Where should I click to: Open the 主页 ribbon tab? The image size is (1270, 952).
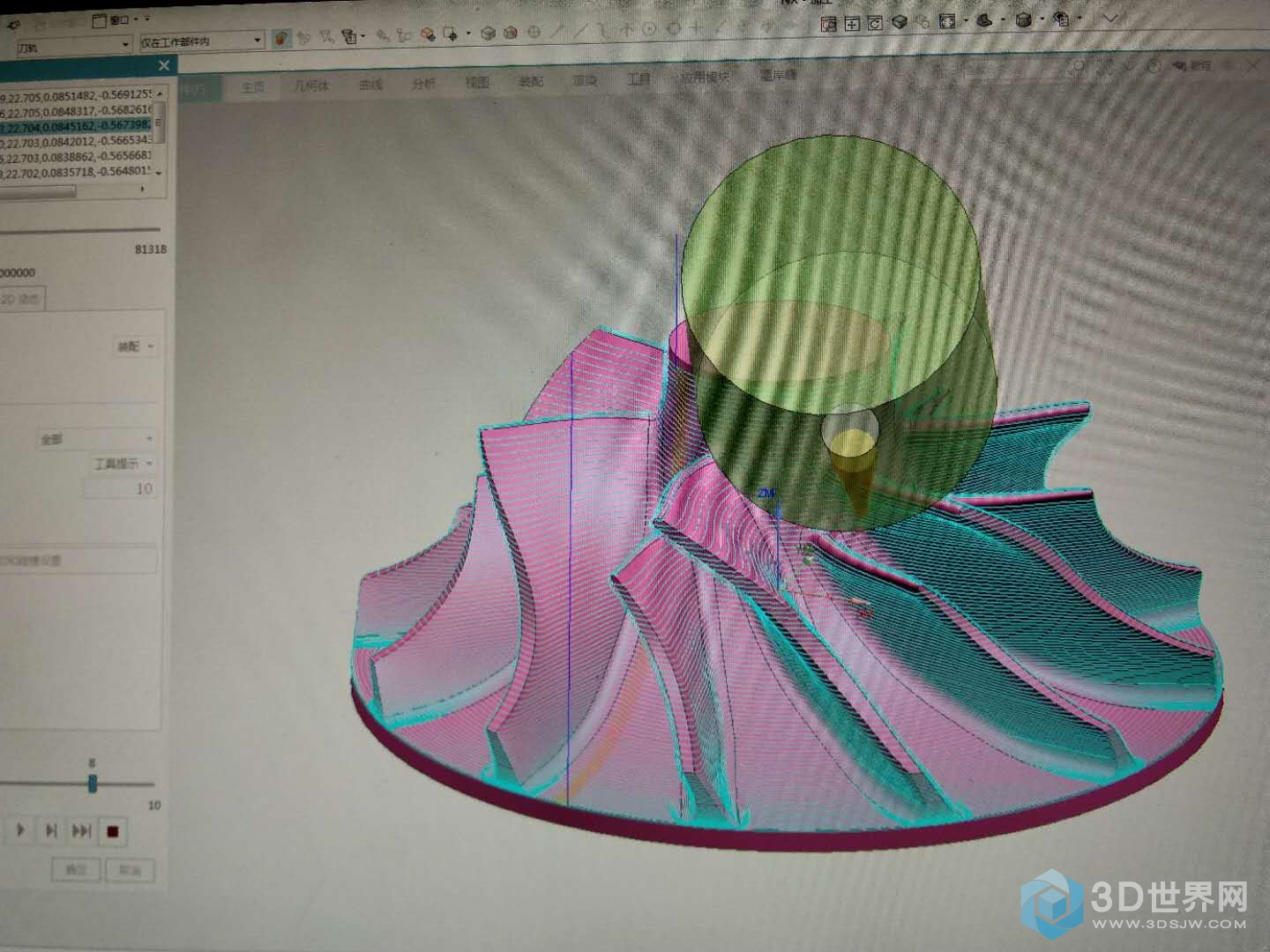pyautogui.click(x=253, y=86)
